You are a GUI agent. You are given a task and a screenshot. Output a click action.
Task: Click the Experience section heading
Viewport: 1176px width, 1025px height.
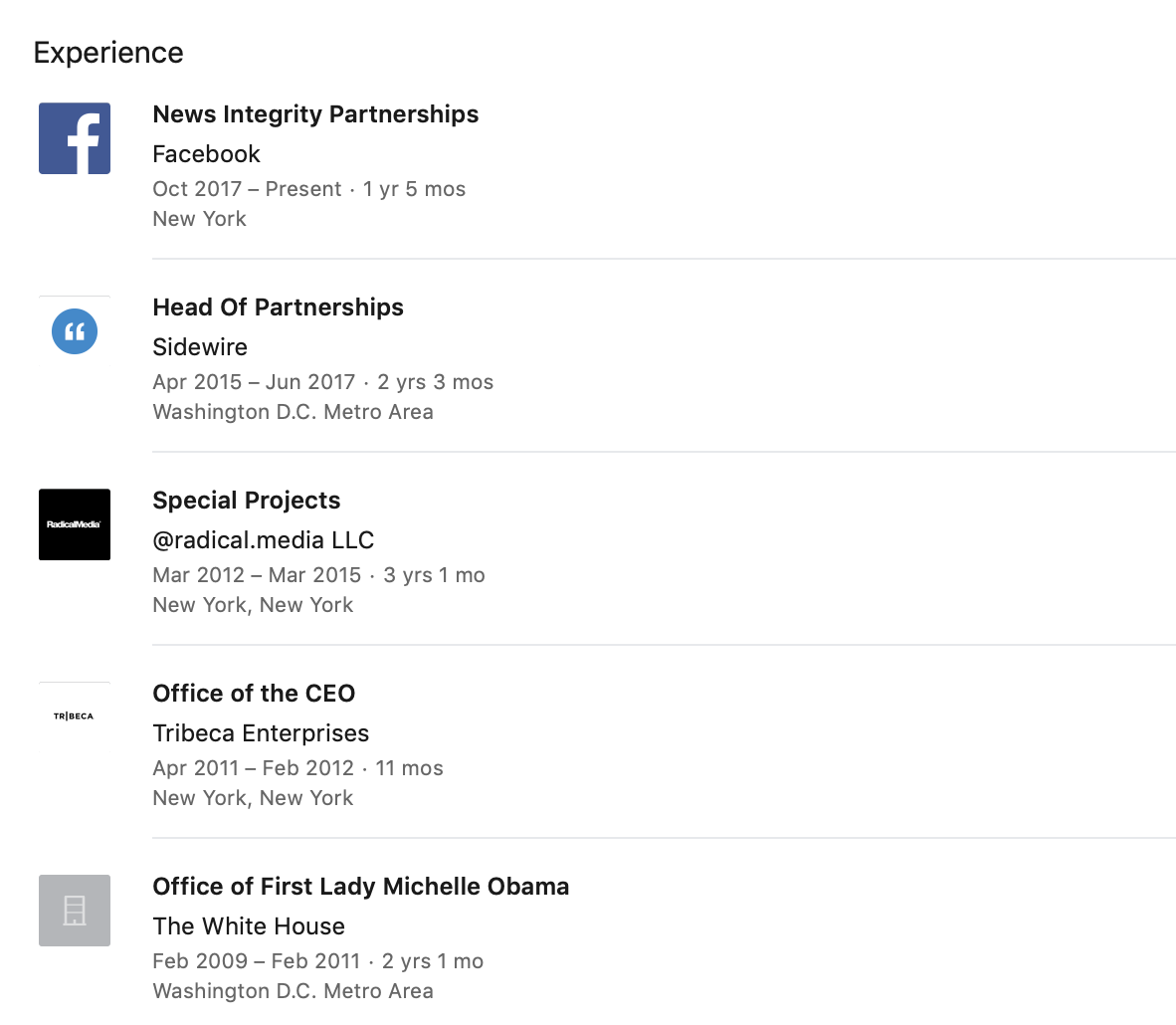108,53
